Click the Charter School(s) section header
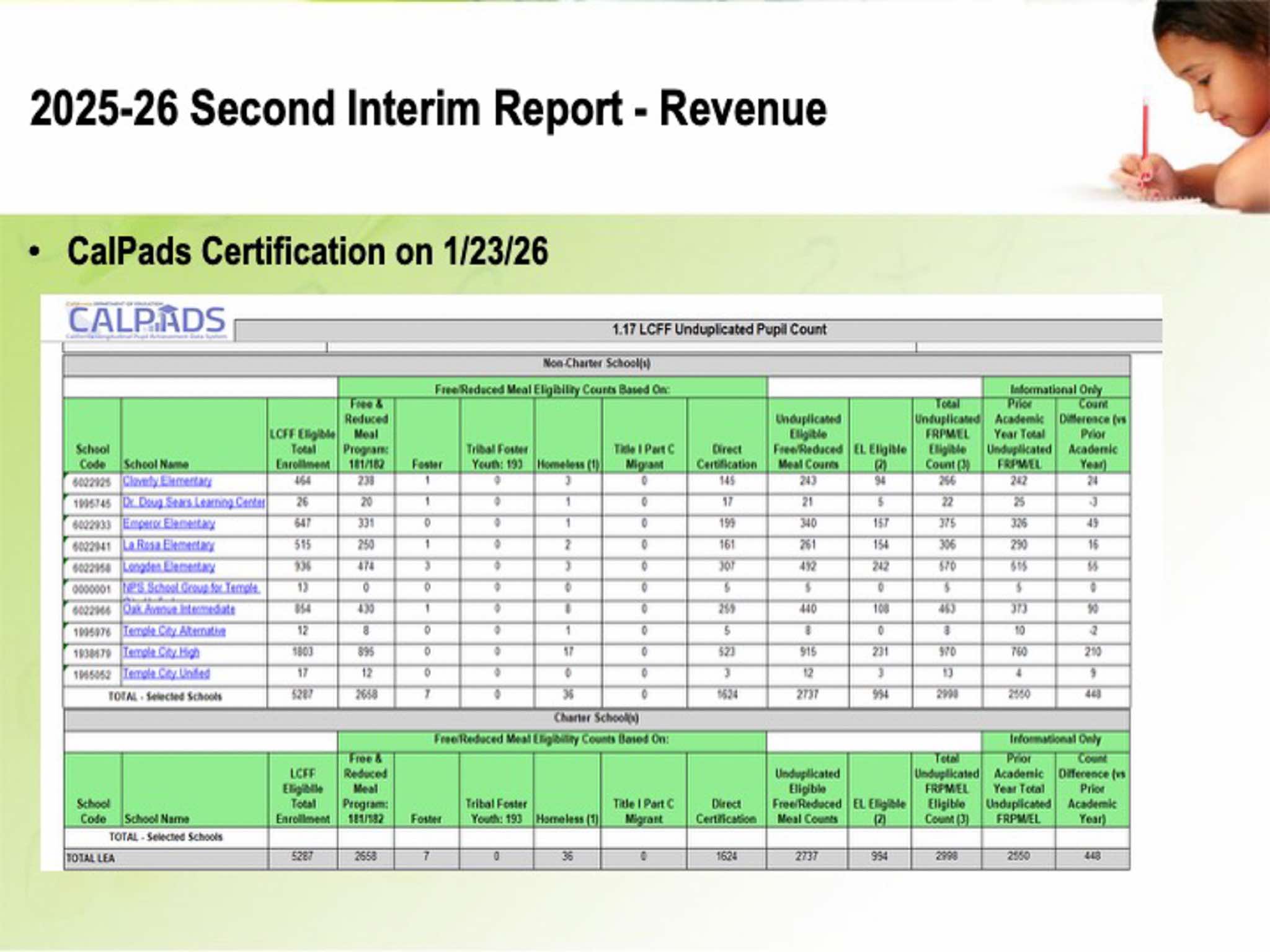The width and height of the screenshot is (1270, 952). [596, 718]
